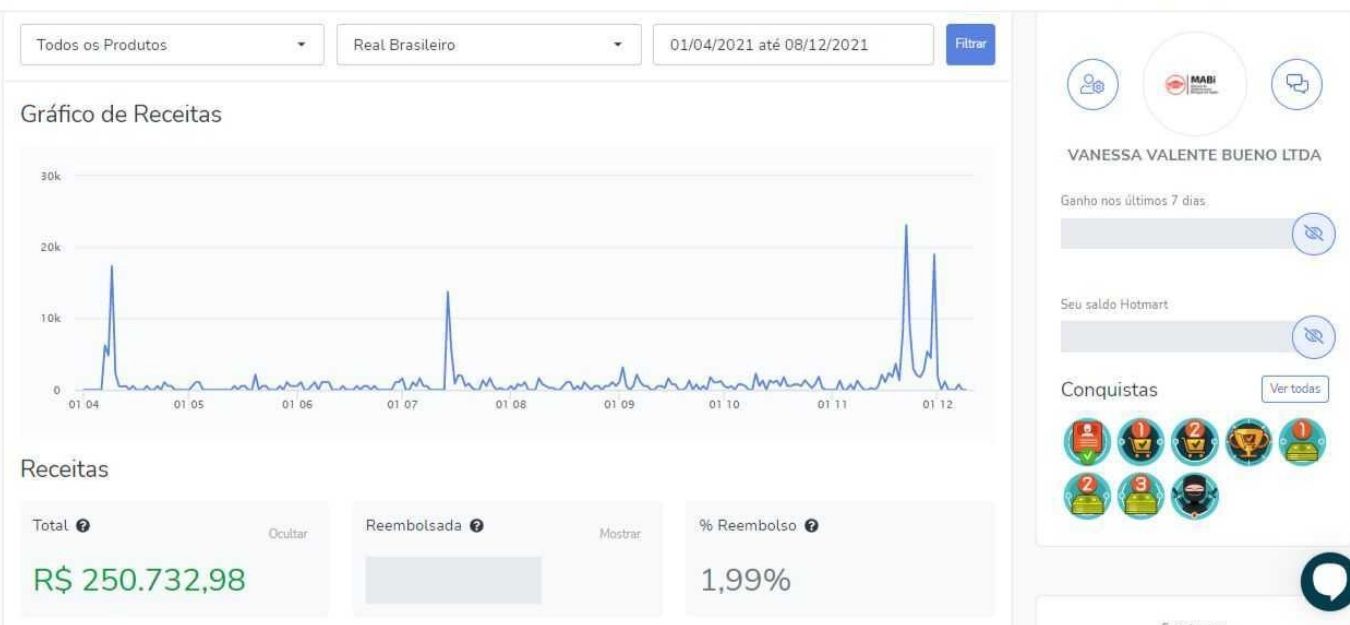Viewport: 1350px width, 625px height.
Task: Open the Todos os Produtos dropdown
Action: pyautogui.click(x=171, y=45)
